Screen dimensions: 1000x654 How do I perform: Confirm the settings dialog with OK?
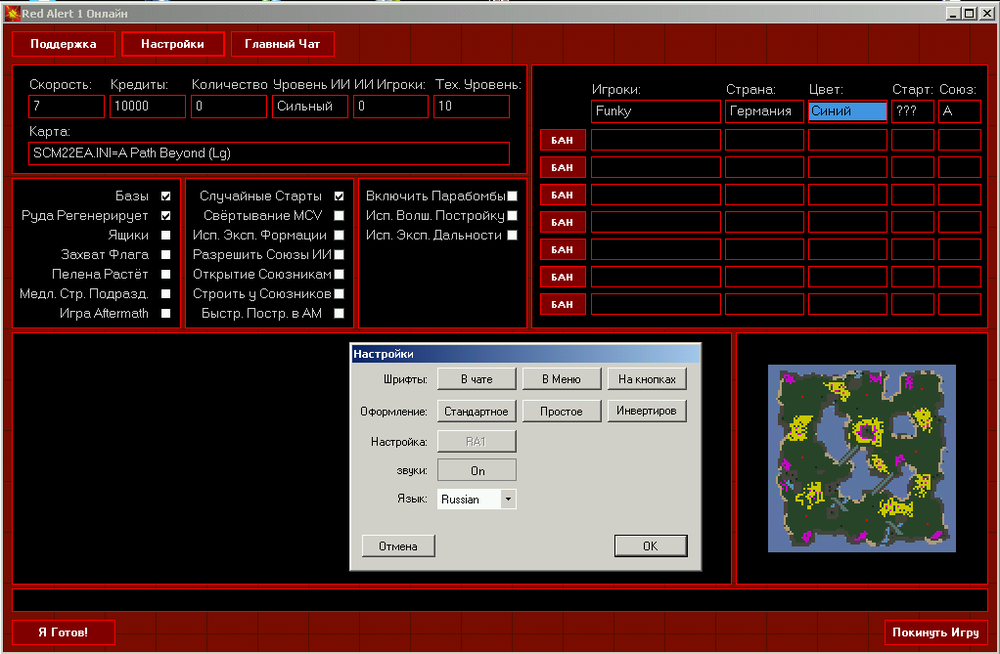click(x=651, y=546)
